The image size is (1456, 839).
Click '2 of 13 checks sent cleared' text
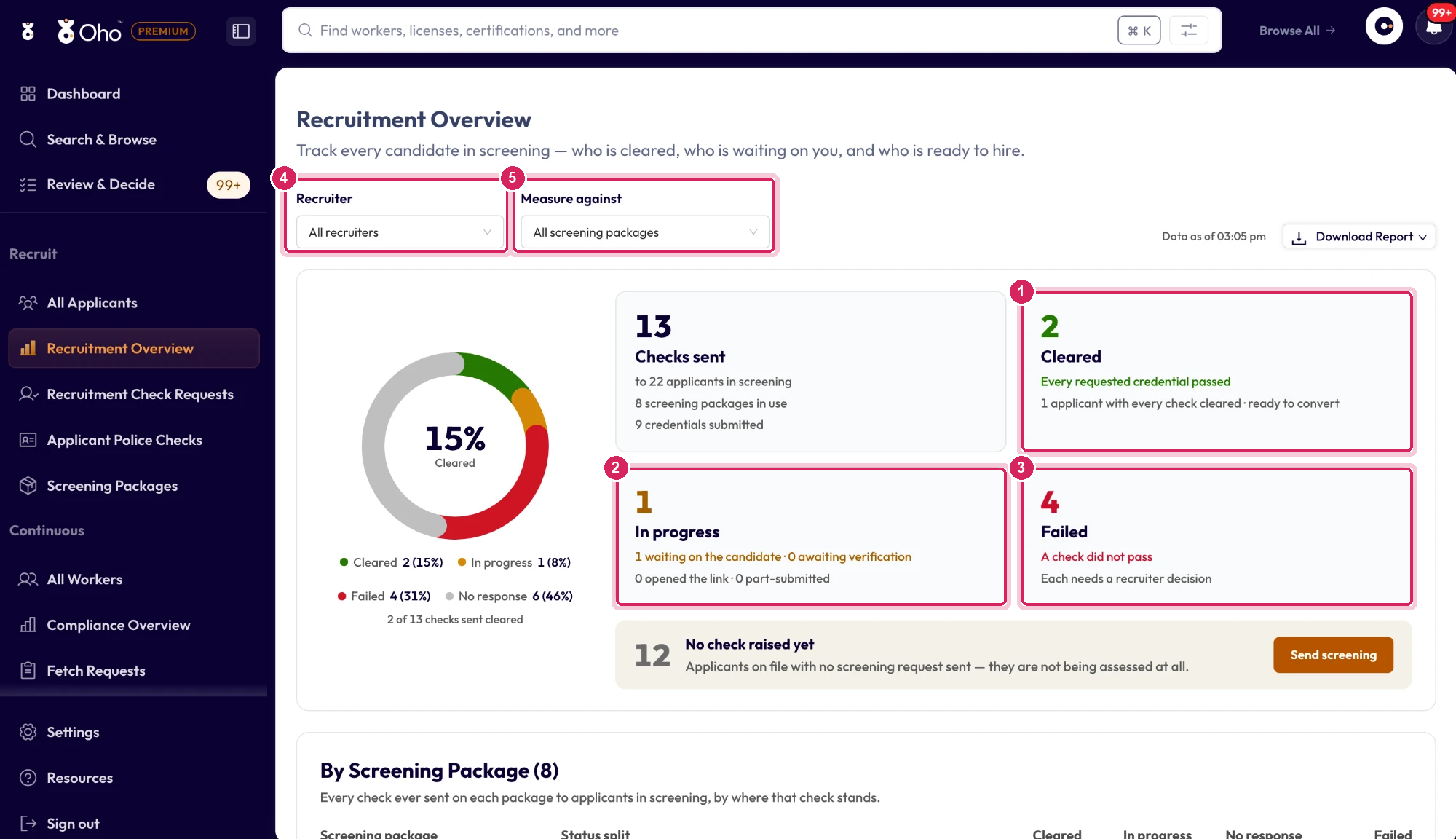[455, 619]
